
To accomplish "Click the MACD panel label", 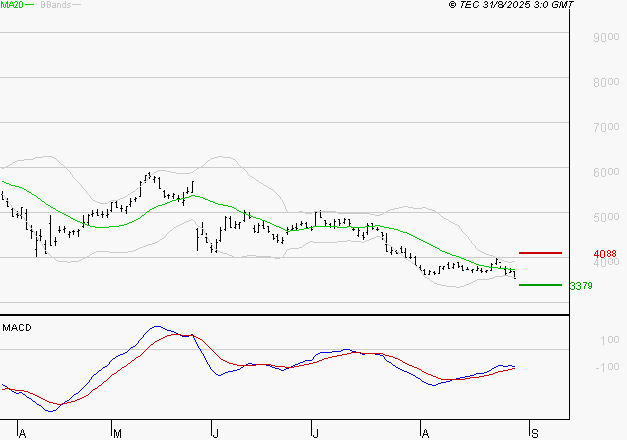I will (17, 328).
